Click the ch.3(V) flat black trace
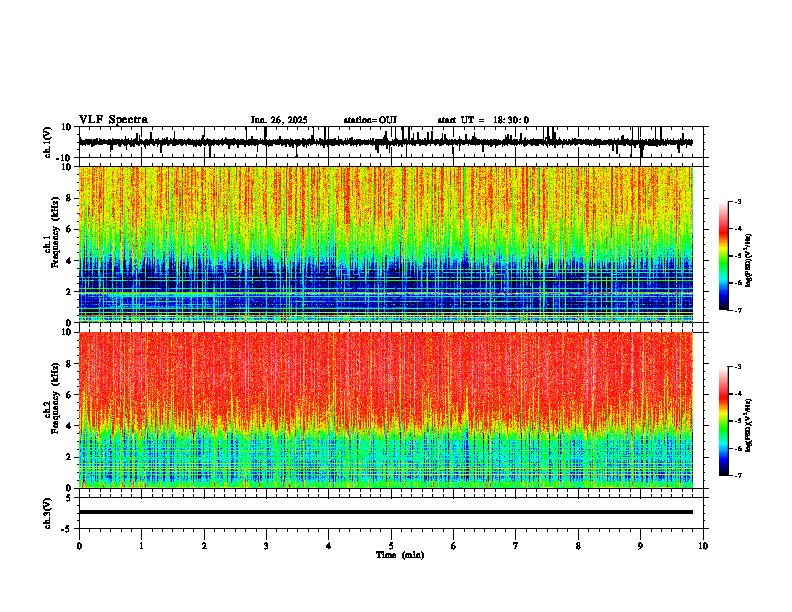 386,512
